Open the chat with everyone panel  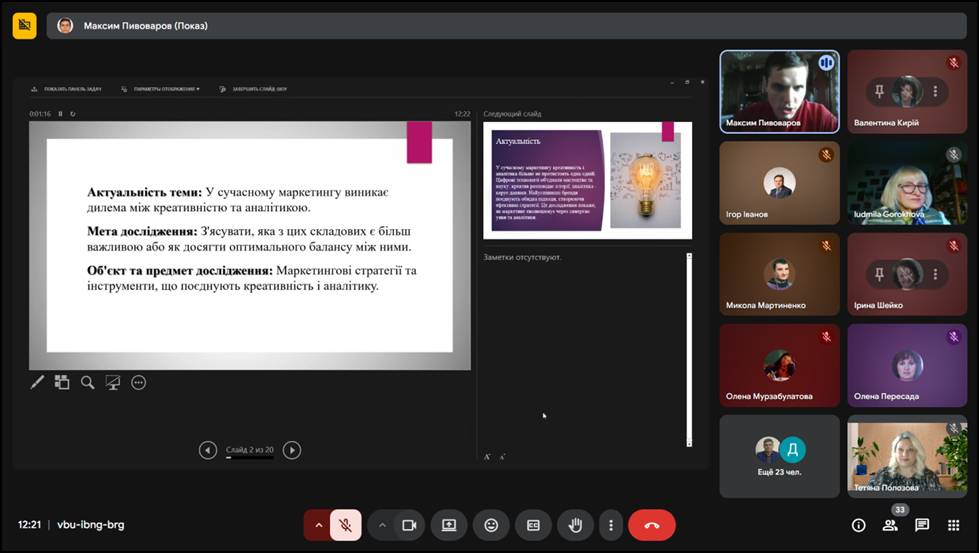(922, 525)
